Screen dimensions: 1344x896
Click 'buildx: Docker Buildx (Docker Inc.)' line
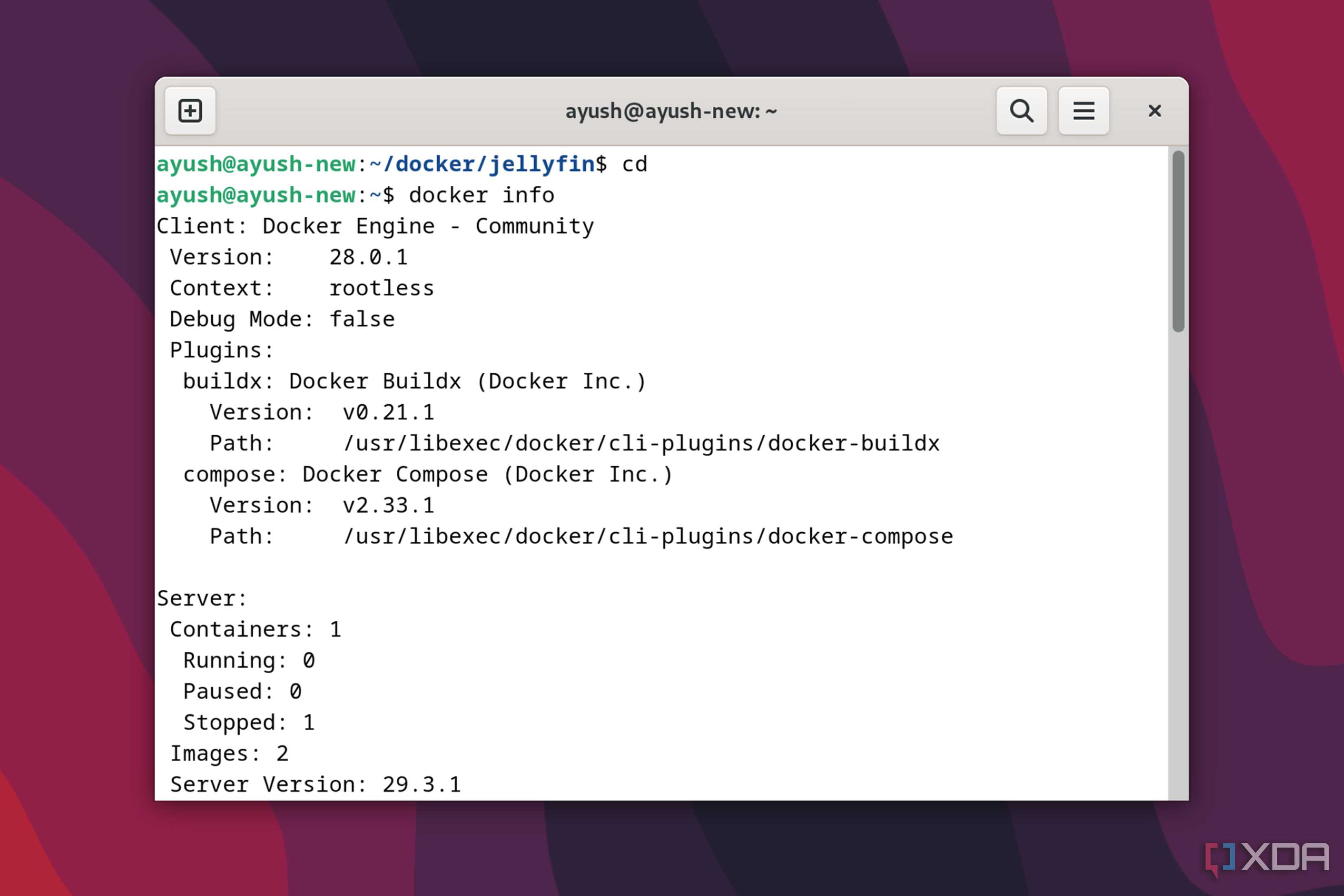pyautogui.click(x=415, y=382)
